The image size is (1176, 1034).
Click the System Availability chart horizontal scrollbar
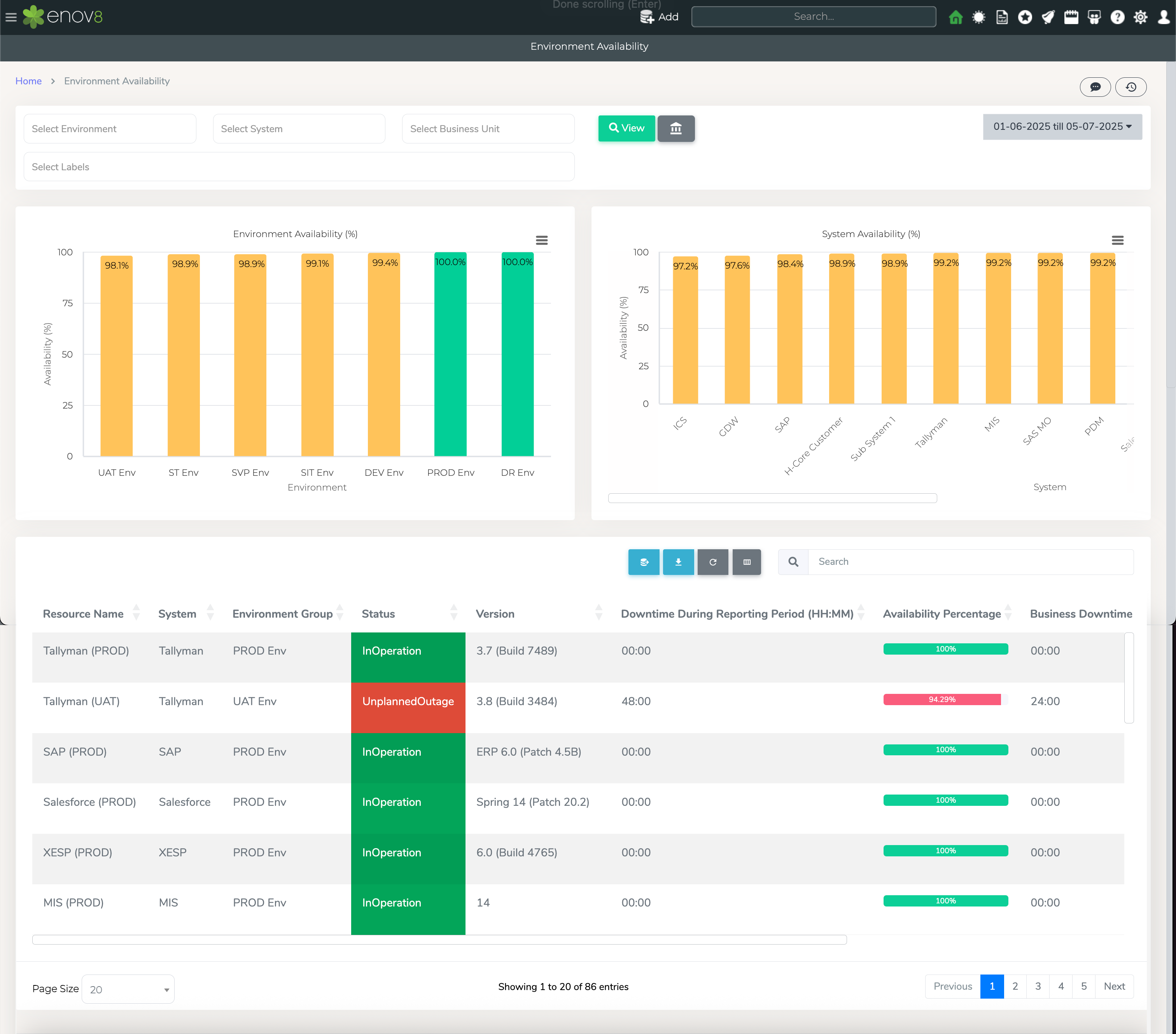coord(772,498)
